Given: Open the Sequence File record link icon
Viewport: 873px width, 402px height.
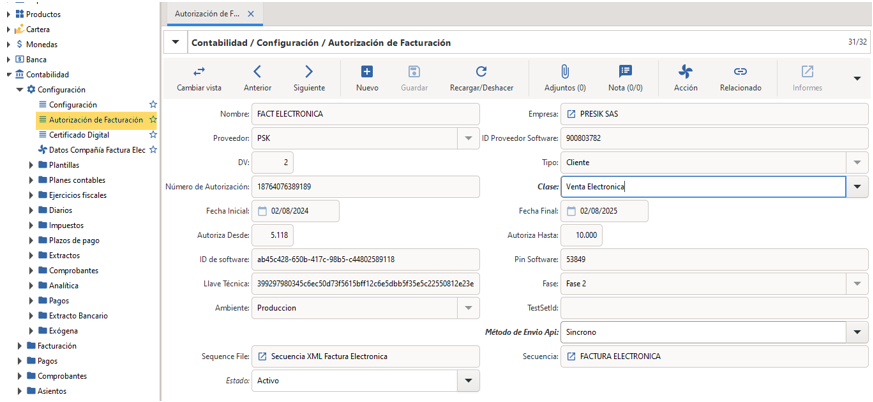Looking at the screenshot, I should pyautogui.click(x=262, y=356).
